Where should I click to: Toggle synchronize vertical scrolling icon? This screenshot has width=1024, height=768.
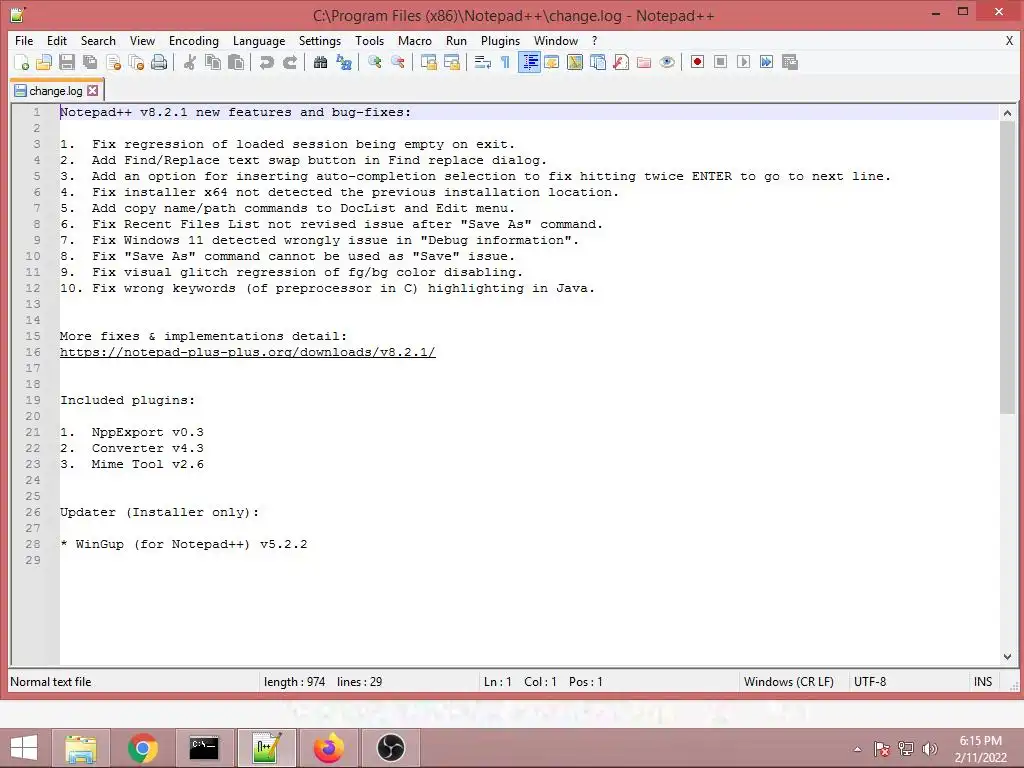click(x=428, y=63)
